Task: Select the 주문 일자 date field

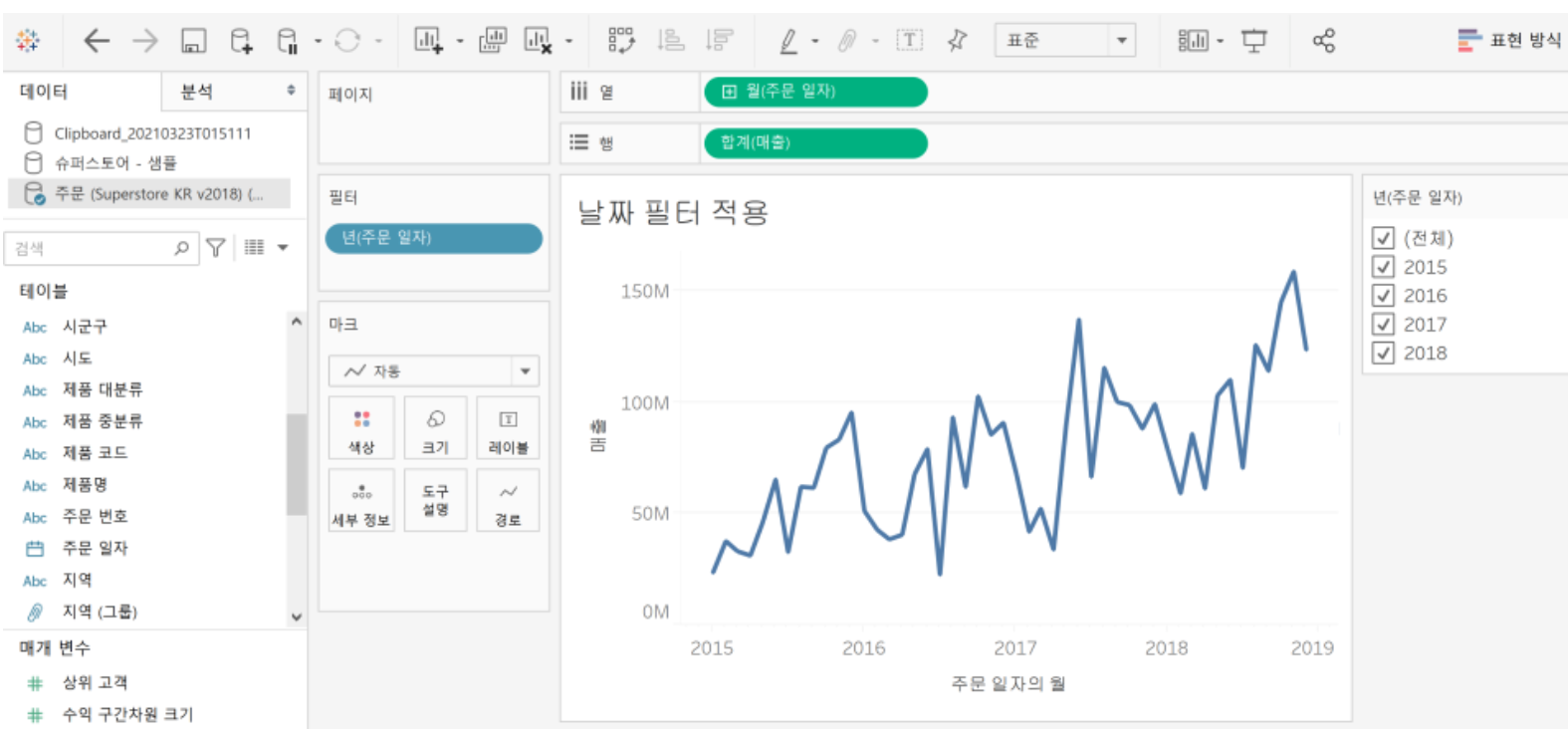Action: (95, 549)
